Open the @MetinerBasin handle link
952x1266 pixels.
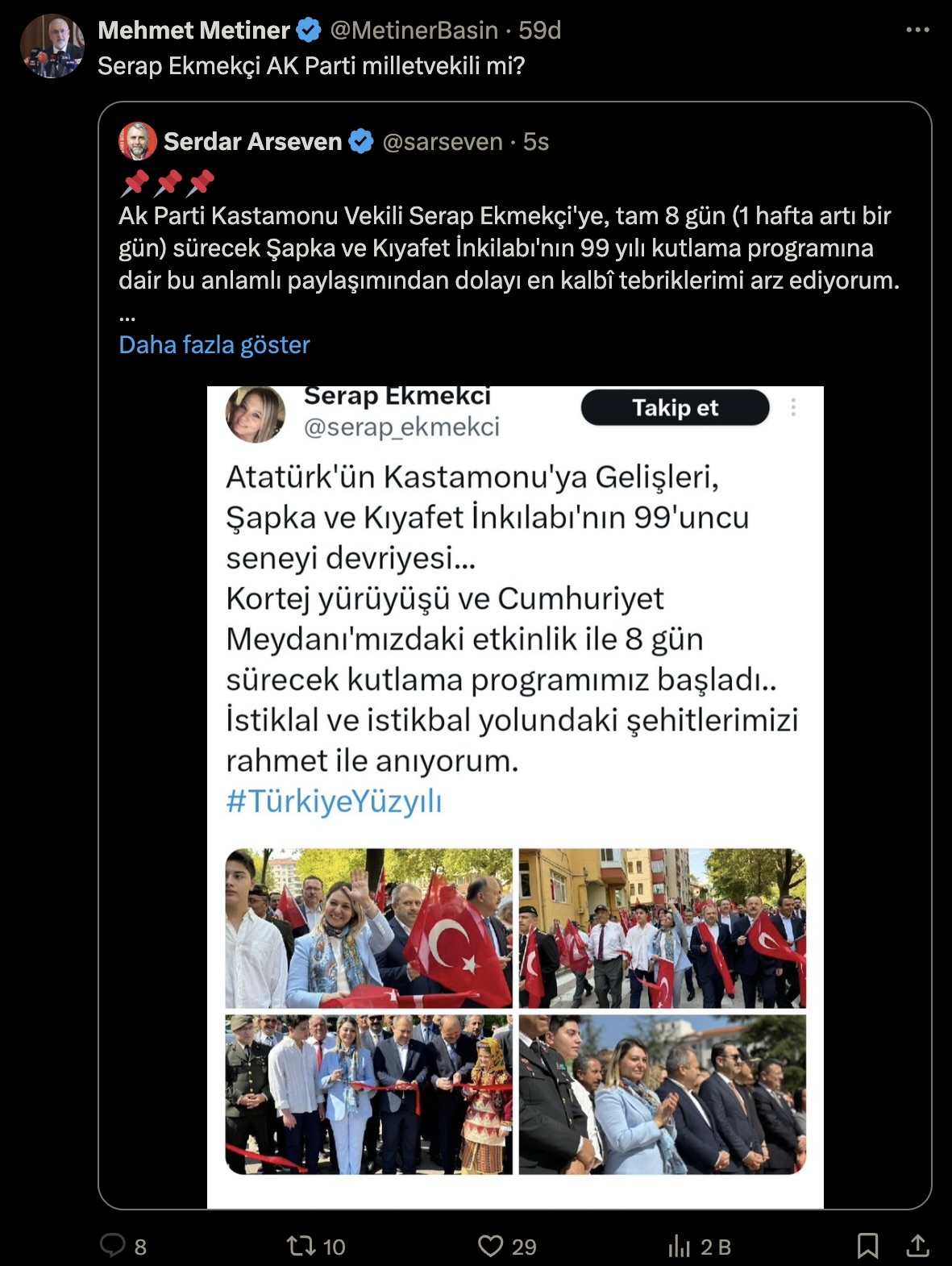pyautogui.click(x=414, y=31)
